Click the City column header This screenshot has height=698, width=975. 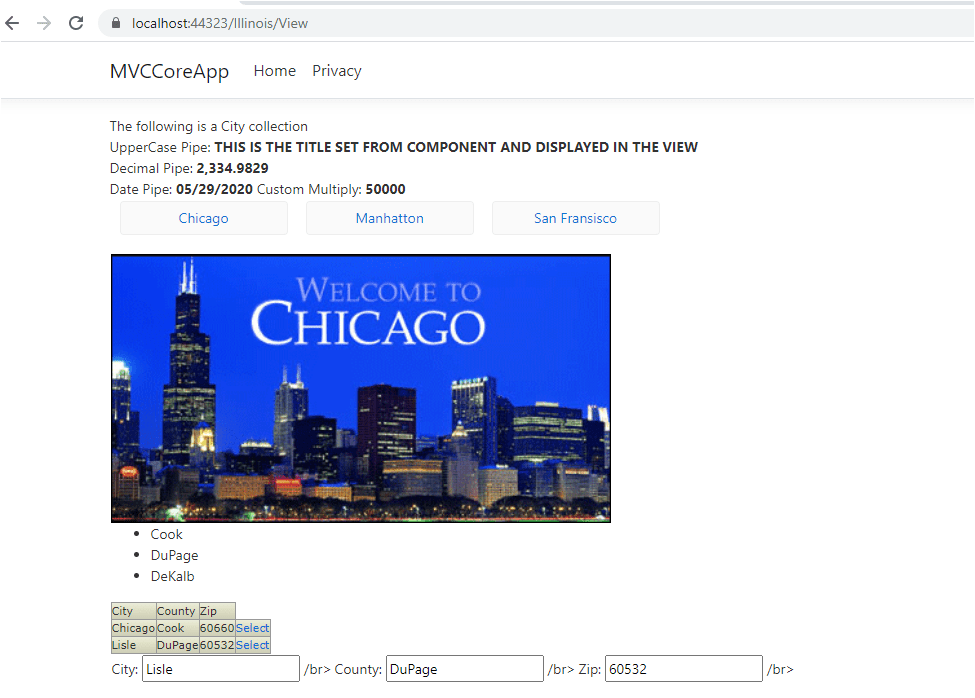pos(123,611)
